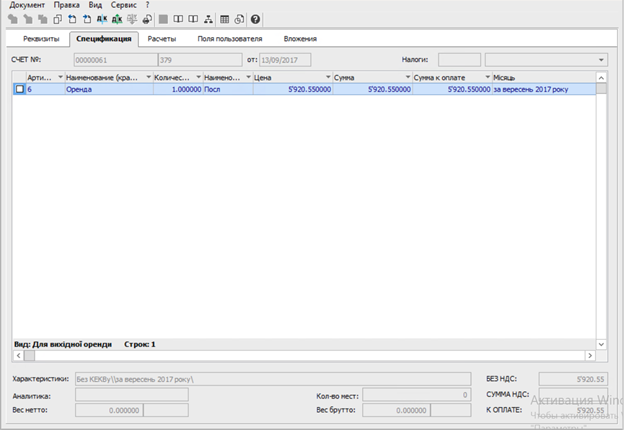Click the hierarchy tree structure icon
625x430 pixels.
(x=208, y=19)
